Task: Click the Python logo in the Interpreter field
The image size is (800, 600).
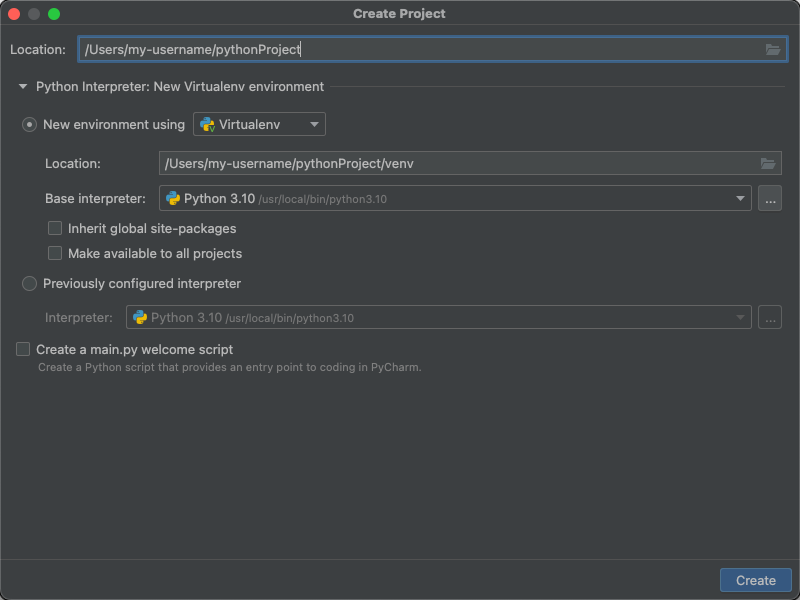Action: [x=140, y=318]
